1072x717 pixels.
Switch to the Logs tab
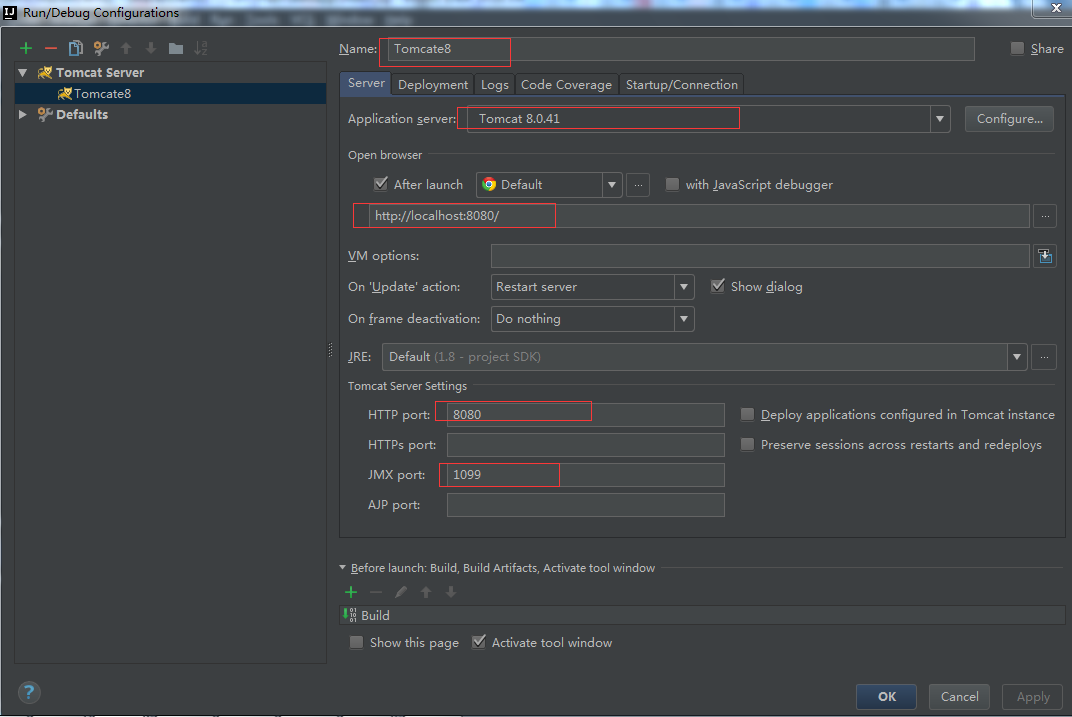pyautogui.click(x=494, y=85)
